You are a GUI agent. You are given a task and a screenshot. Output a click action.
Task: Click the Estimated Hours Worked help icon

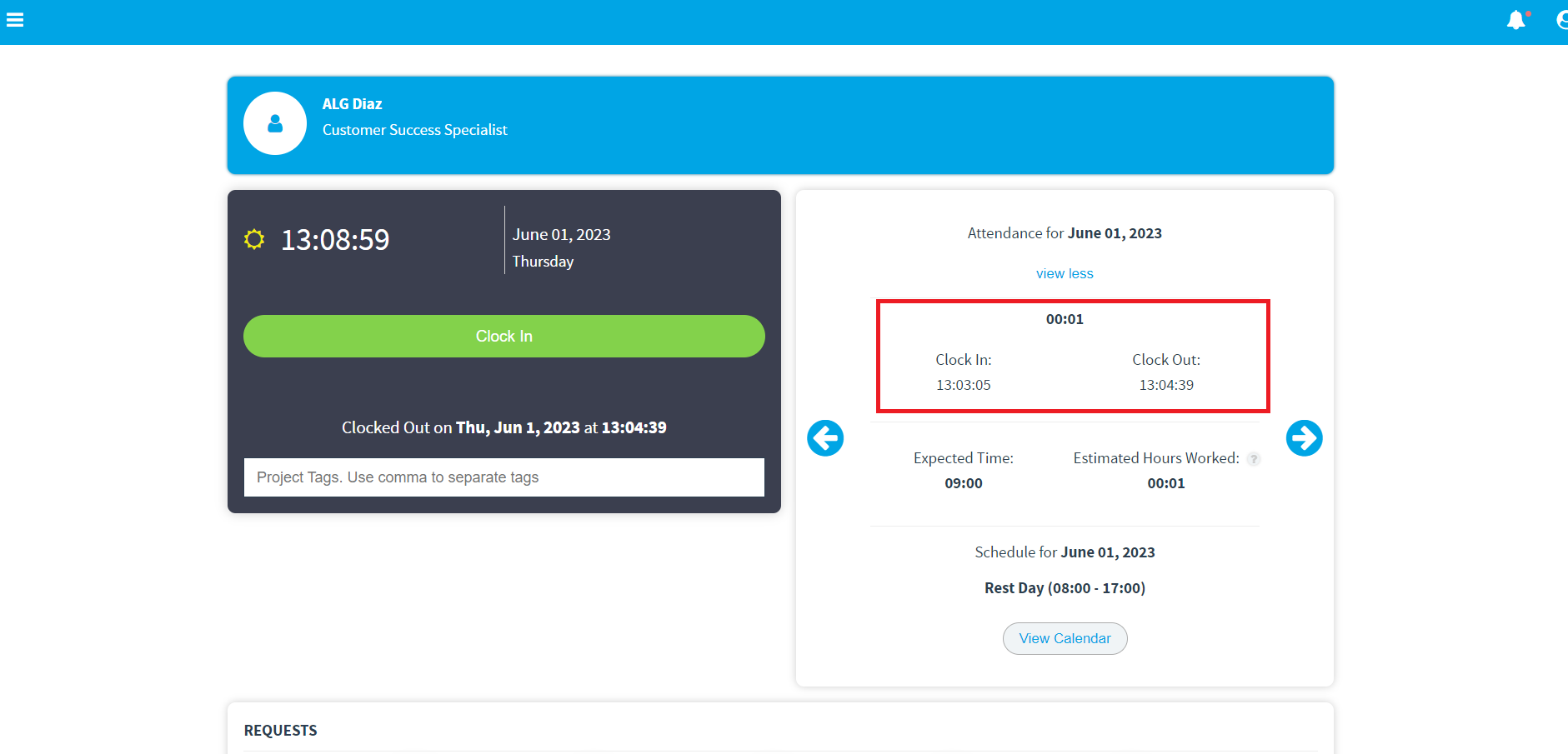(x=1253, y=459)
